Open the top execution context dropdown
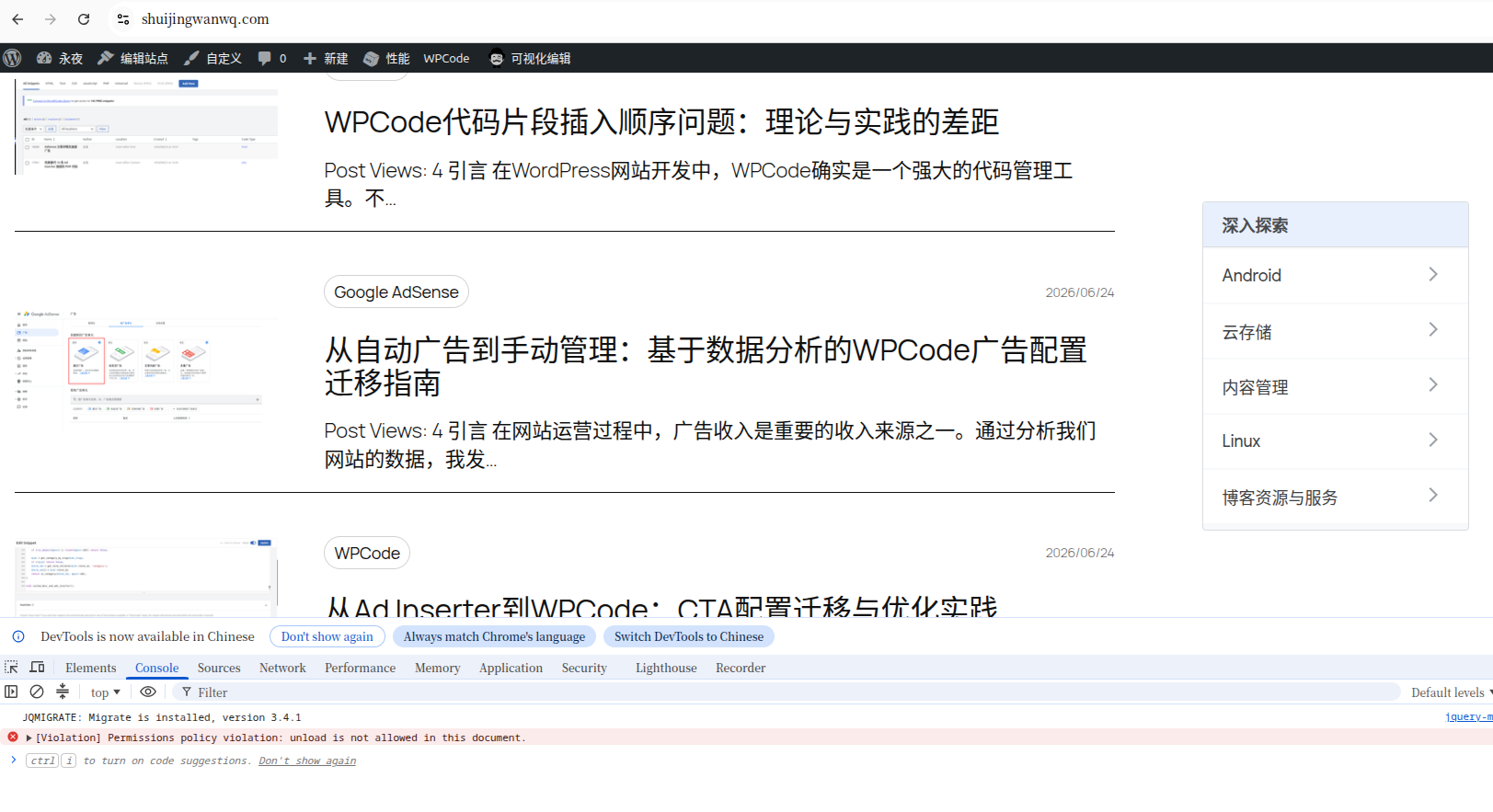Viewport: 1493px width, 812px height. point(105,692)
